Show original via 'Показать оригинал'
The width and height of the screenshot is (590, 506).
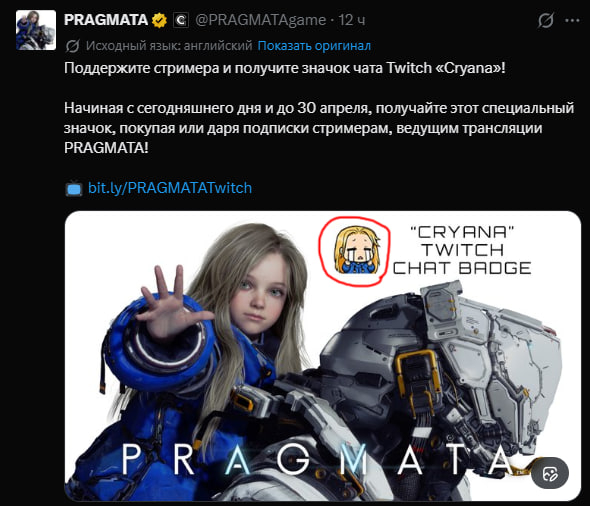coord(314,46)
